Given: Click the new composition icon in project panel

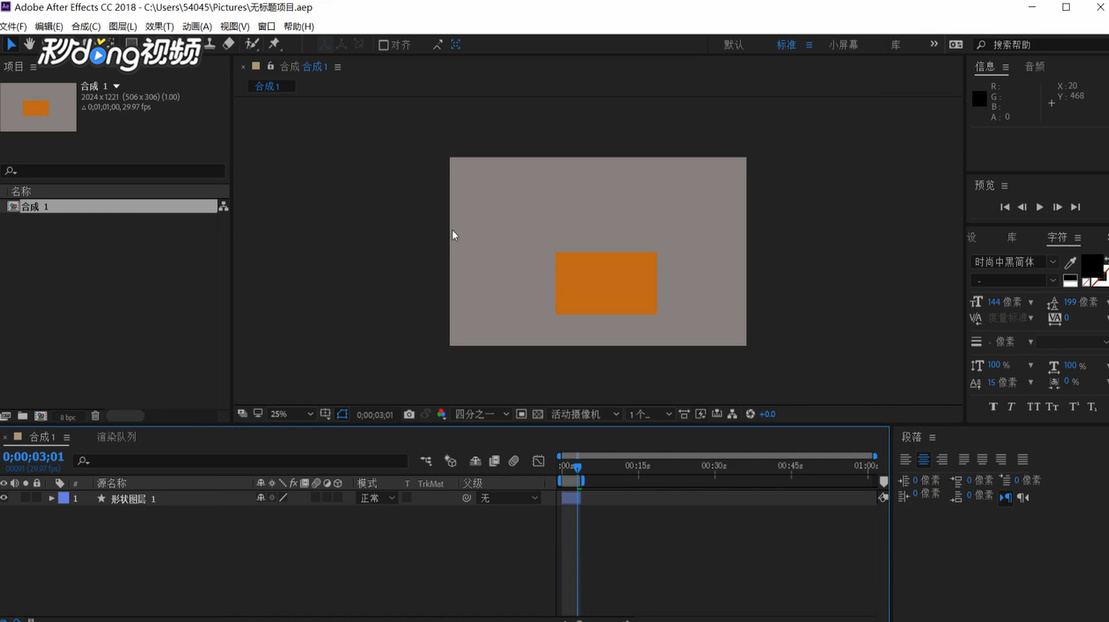Looking at the screenshot, I should pos(41,416).
